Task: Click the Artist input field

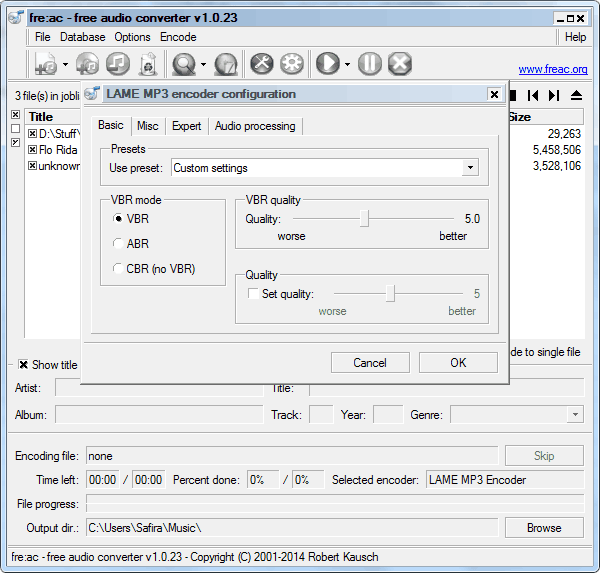Action: [159, 388]
